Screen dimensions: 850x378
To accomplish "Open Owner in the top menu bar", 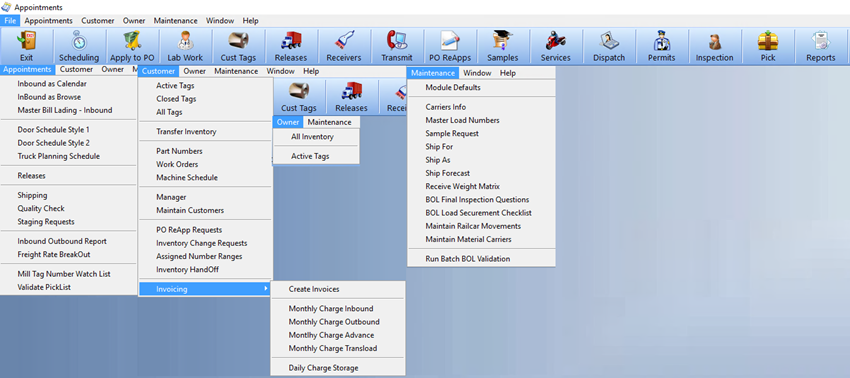I will pos(134,21).
